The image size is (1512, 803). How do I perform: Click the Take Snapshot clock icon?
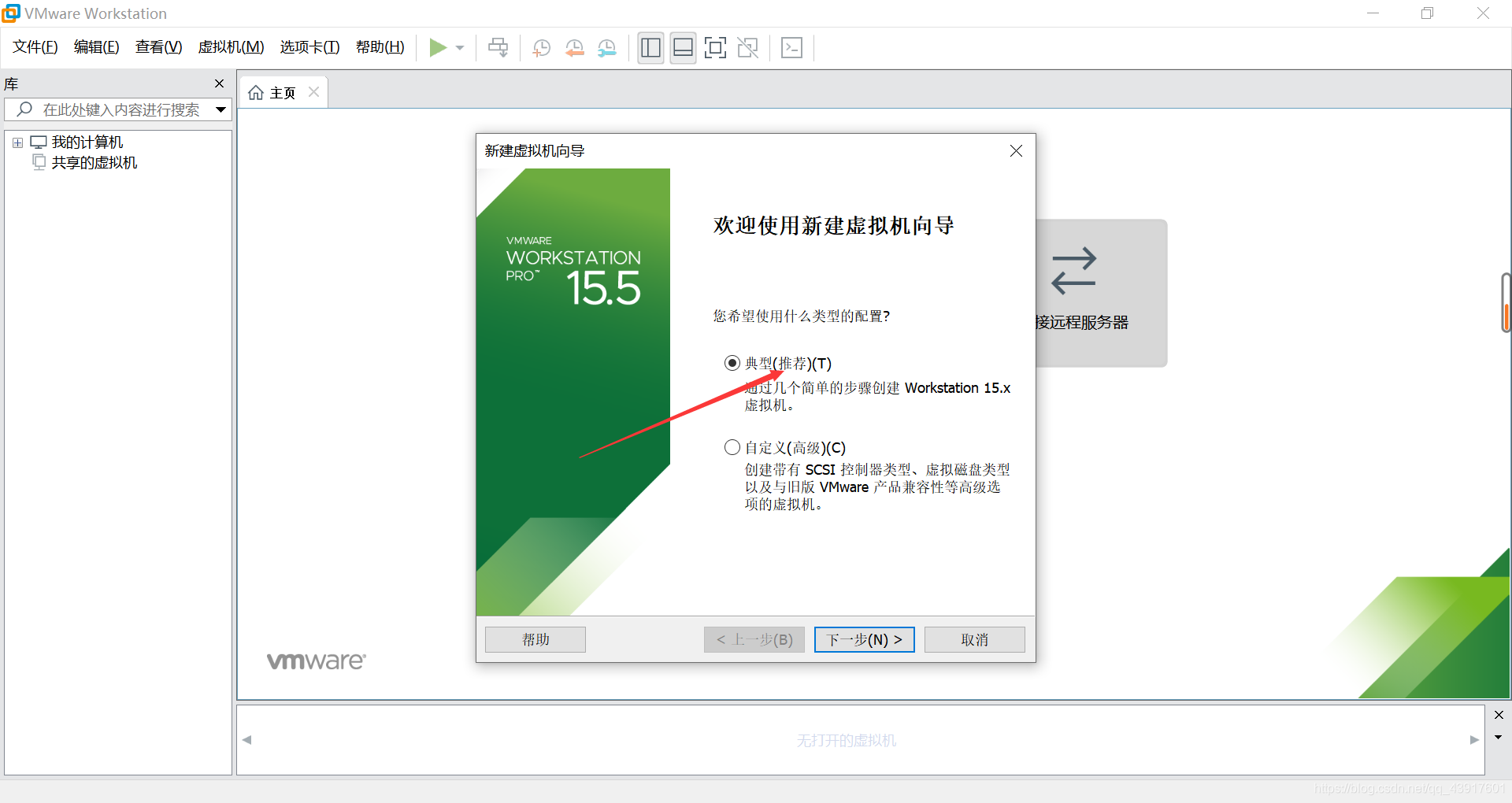[x=542, y=48]
